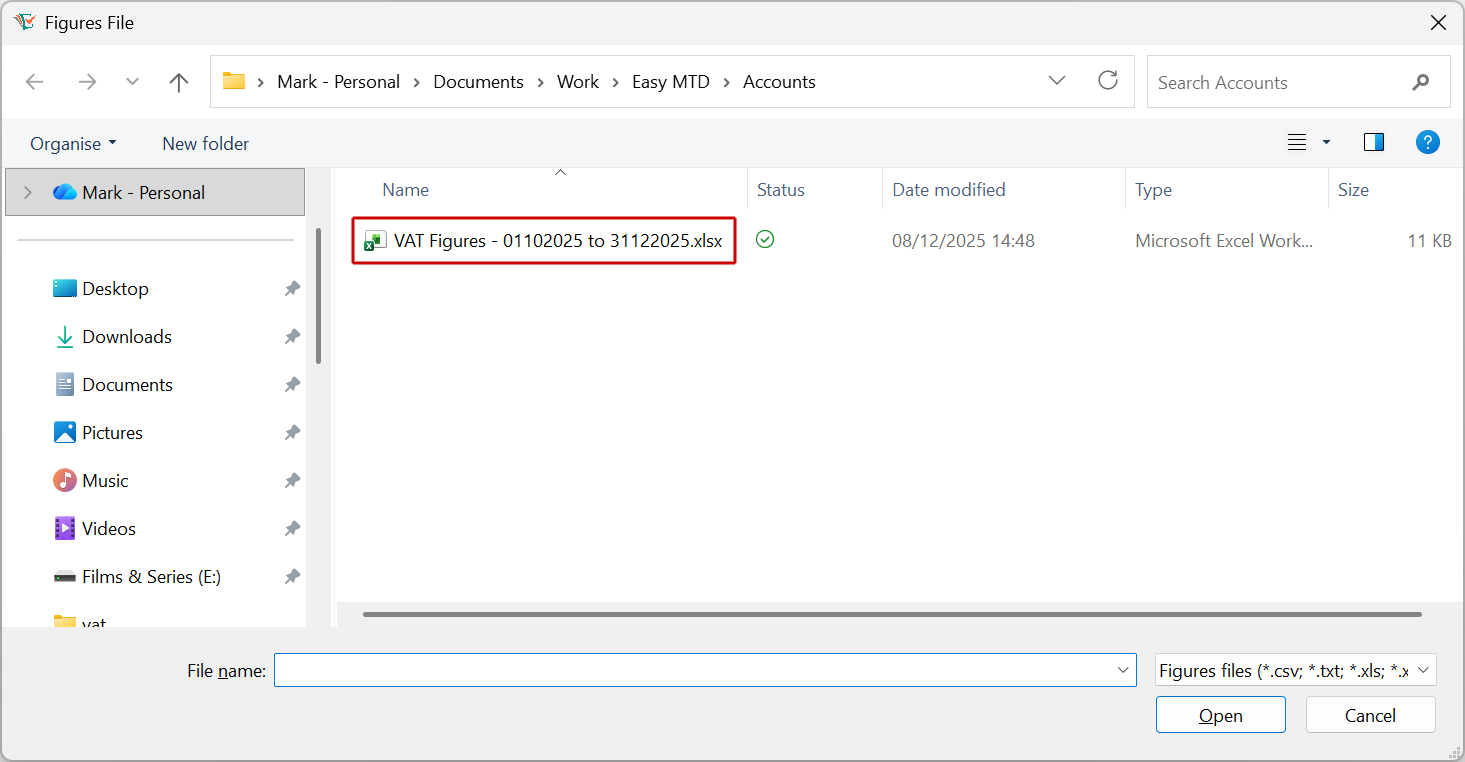This screenshot has width=1465, height=762.
Task: Click the Refresh icon in the address bar
Action: tap(1108, 81)
